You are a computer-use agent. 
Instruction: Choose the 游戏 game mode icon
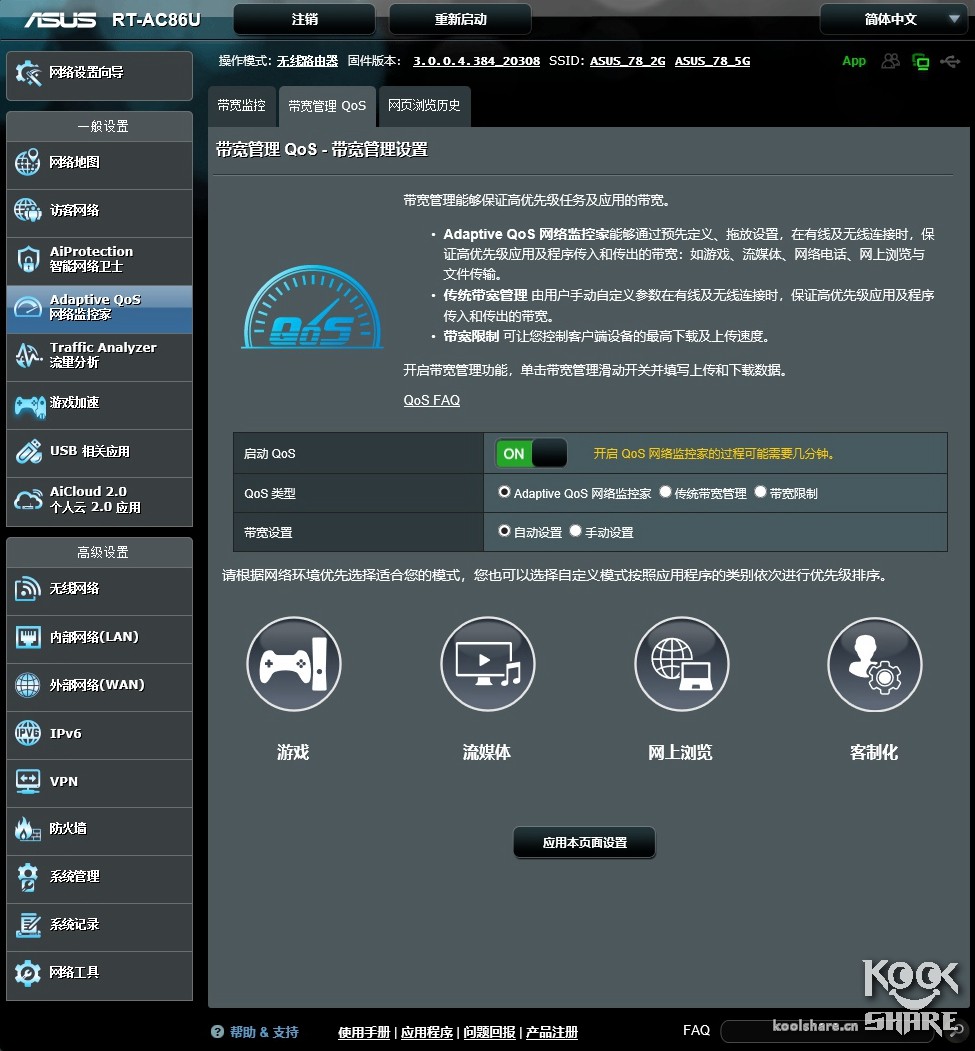(294, 664)
